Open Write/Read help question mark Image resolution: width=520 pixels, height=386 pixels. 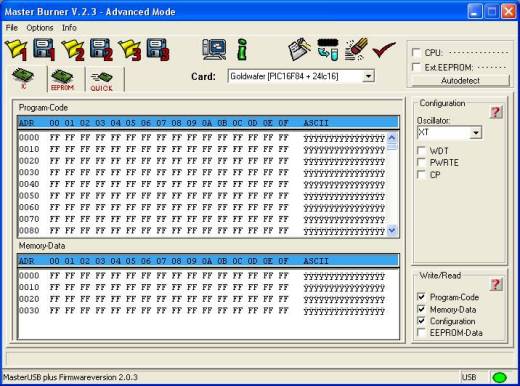pyautogui.click(x=496, y=284)
